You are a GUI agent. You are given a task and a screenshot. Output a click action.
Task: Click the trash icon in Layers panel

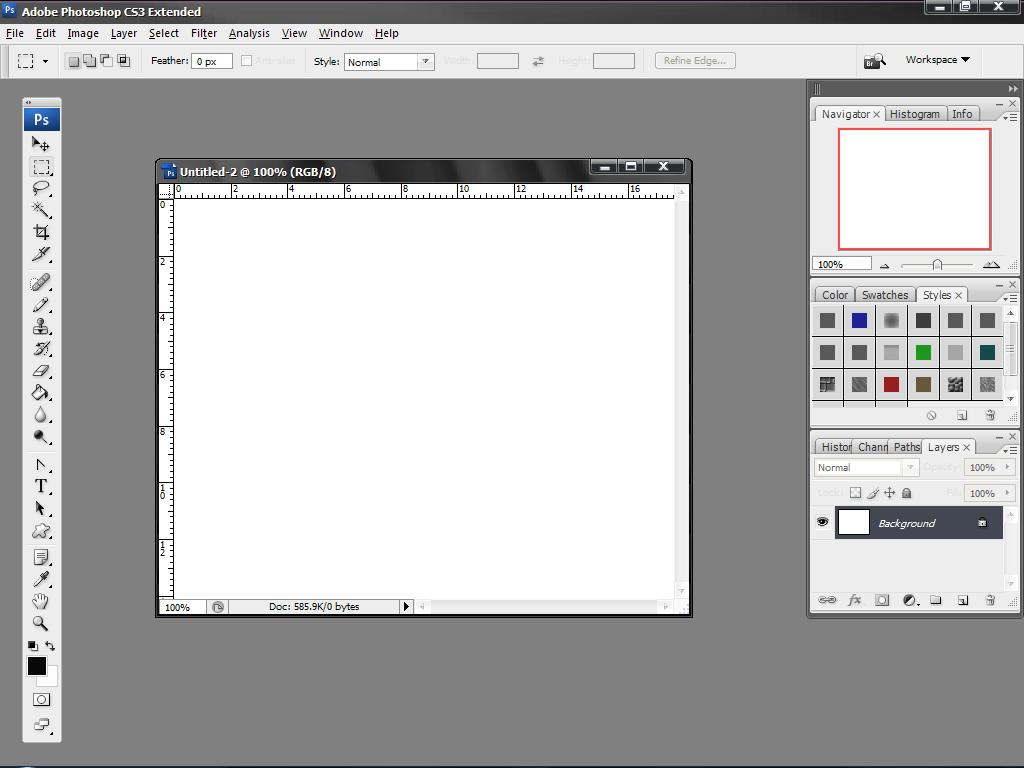[x=990, y=600]
